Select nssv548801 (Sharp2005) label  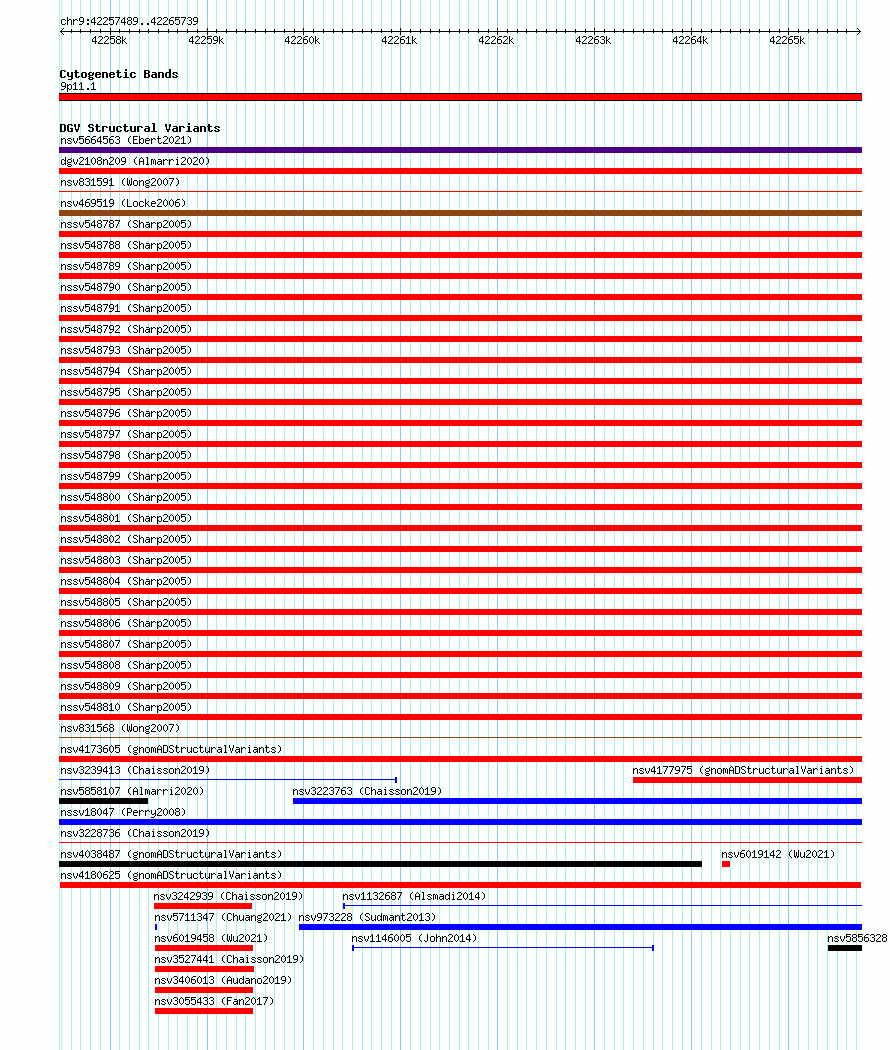(x=126, y=518)
